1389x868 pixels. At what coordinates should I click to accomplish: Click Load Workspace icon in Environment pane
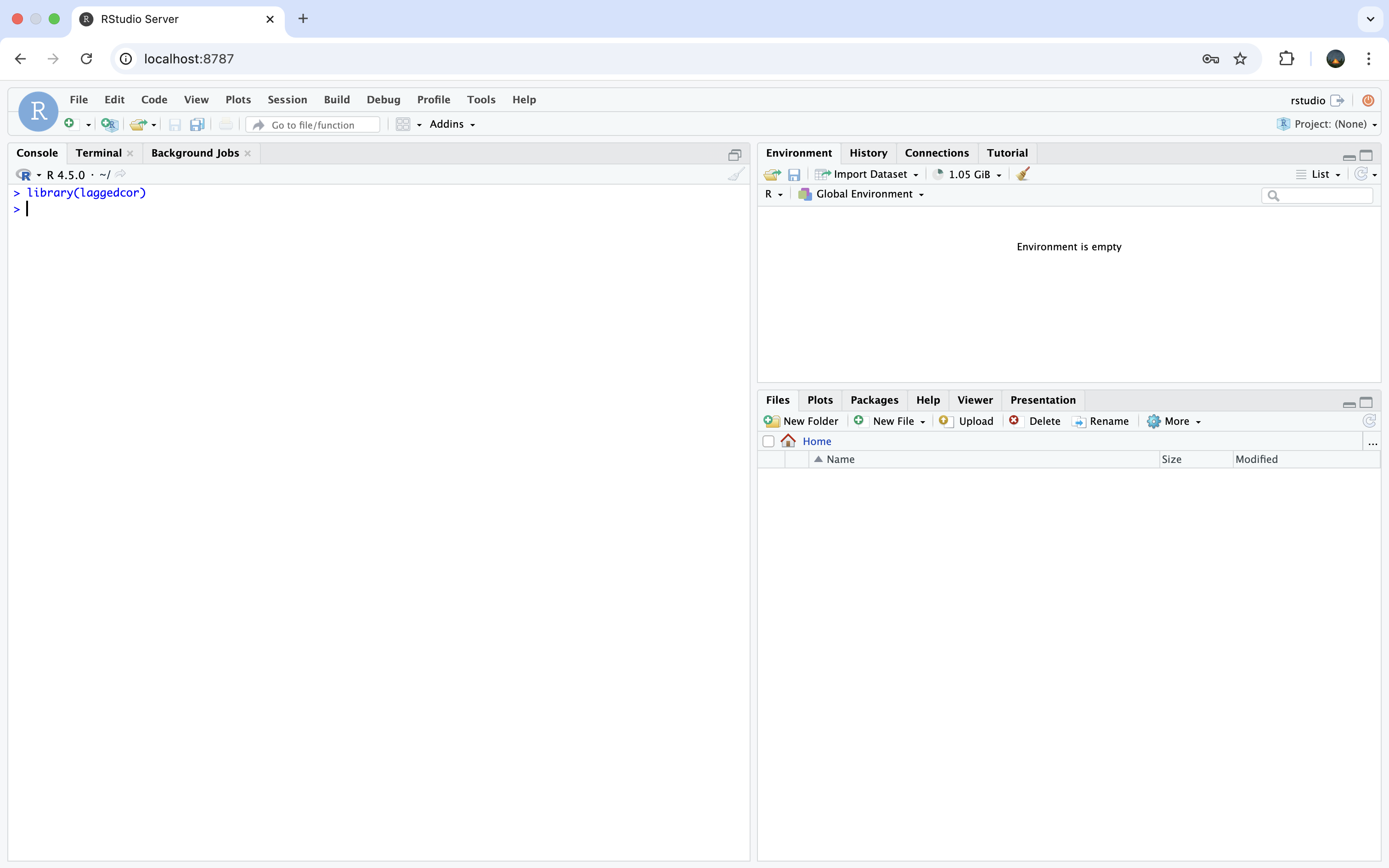(x=772, y=174)
